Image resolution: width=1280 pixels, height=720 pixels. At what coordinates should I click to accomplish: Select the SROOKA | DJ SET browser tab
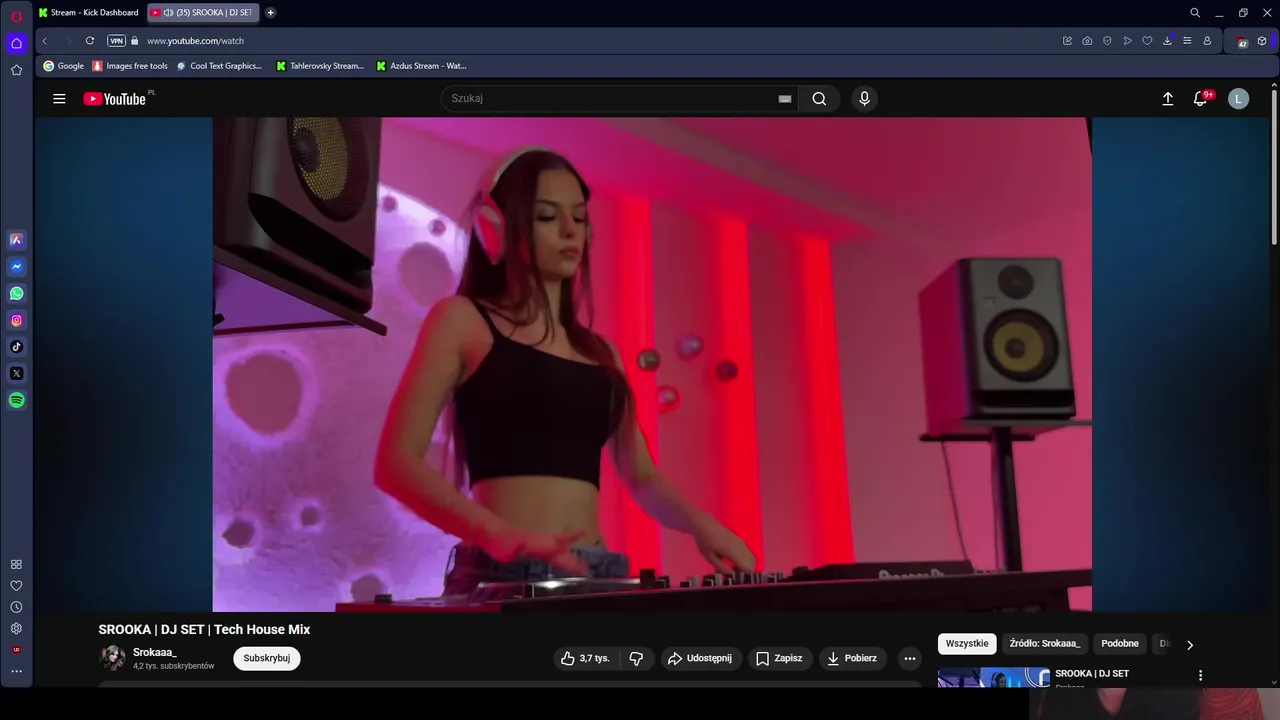click(x=201, y=13)
